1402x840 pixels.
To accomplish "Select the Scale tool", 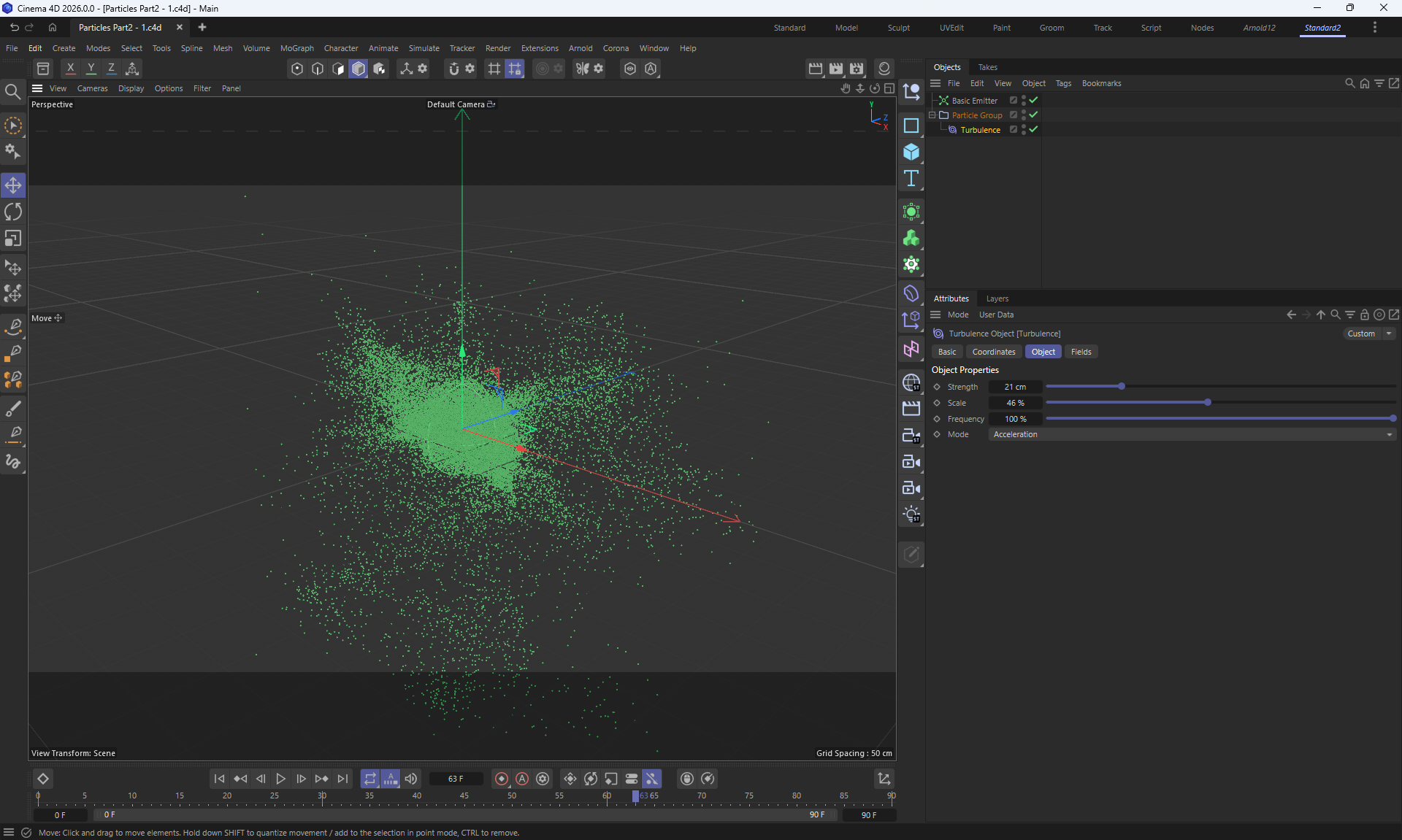I will pos(13,239).
